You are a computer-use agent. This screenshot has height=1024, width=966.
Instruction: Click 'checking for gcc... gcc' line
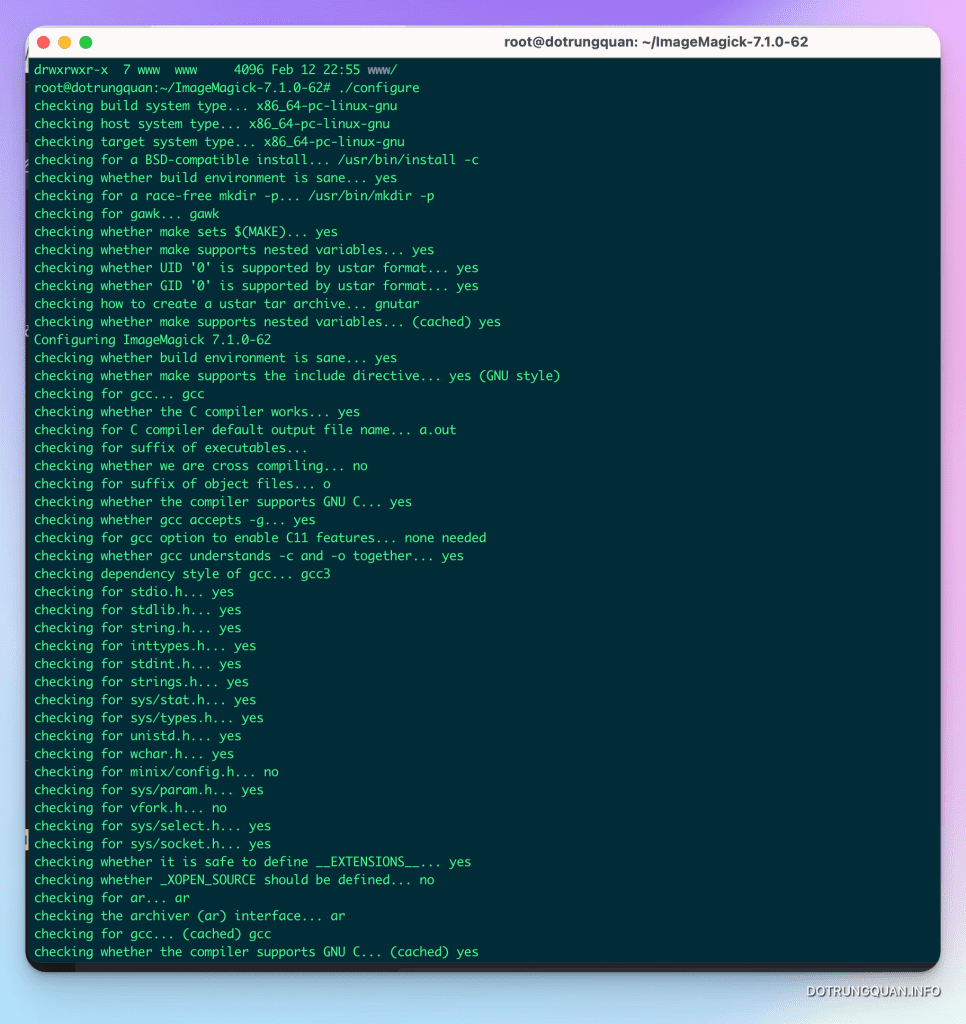point(119,394)
